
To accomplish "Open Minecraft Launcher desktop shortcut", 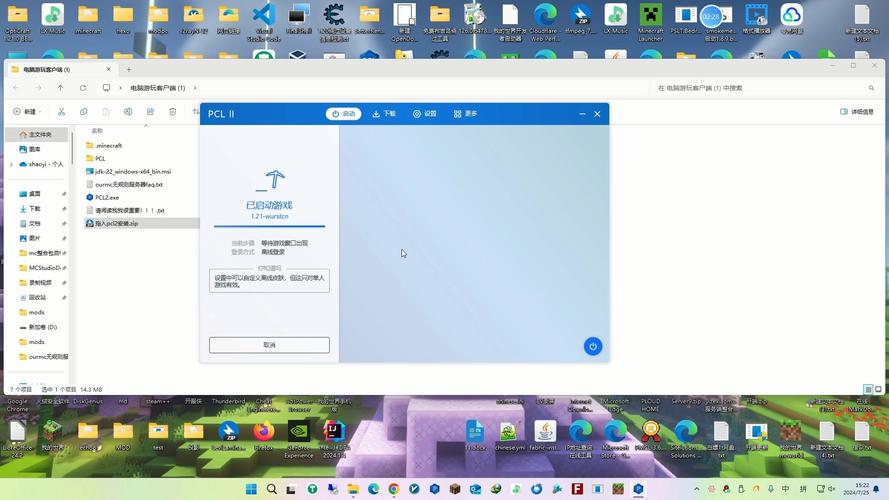I will click(x=650, y=22).
